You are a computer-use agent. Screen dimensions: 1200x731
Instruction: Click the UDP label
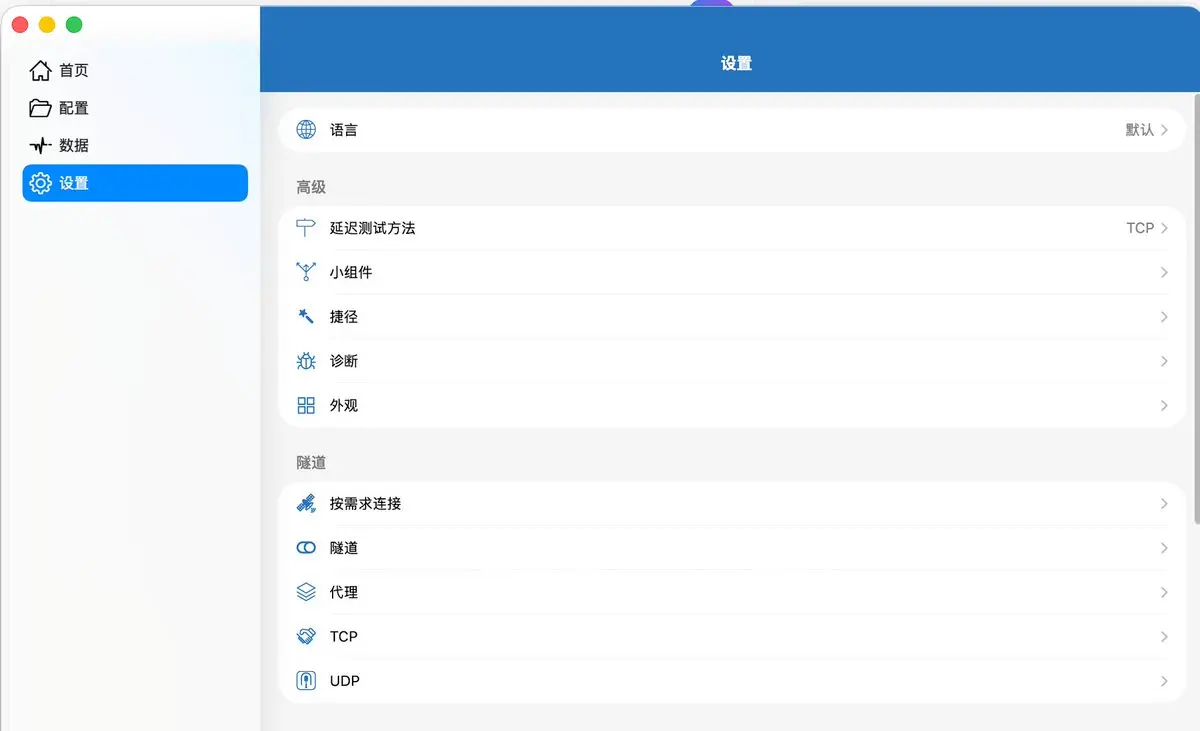(x=344, y=681)
